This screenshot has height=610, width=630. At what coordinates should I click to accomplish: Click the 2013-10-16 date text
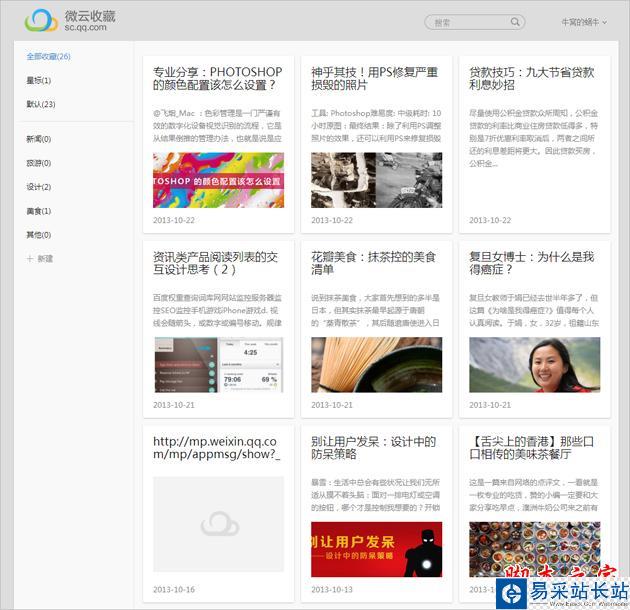[174, 590]
